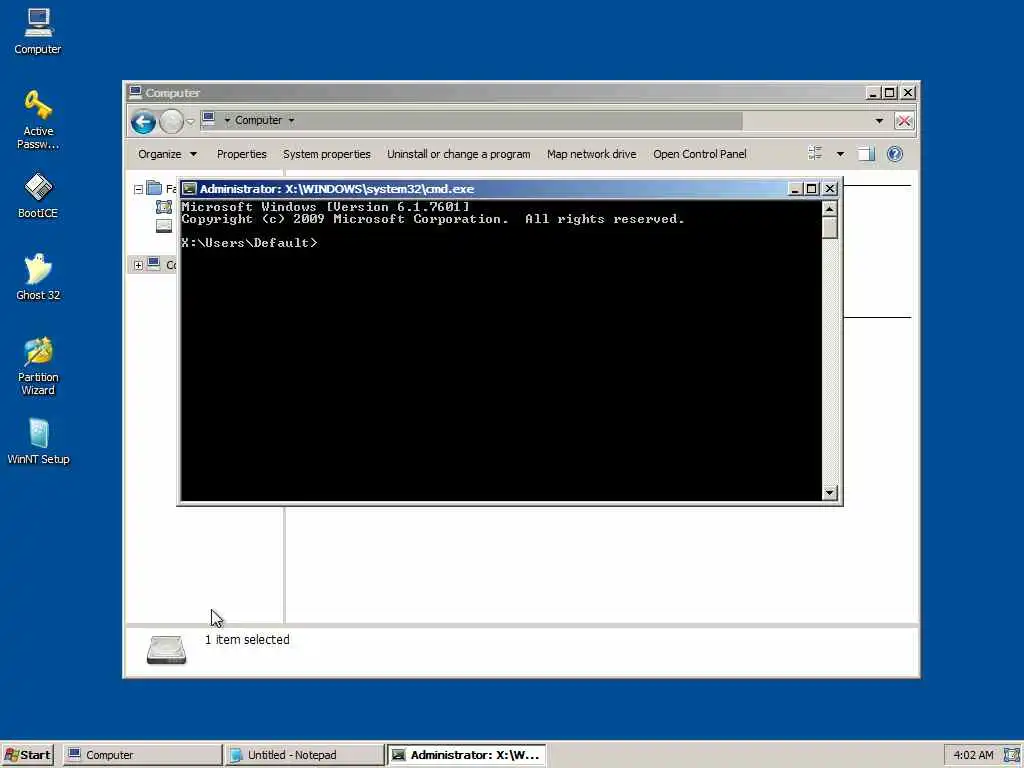The image size is (1024, 768).
Task: Minimize the cmd.exe window
Action: tap(795, 189)
